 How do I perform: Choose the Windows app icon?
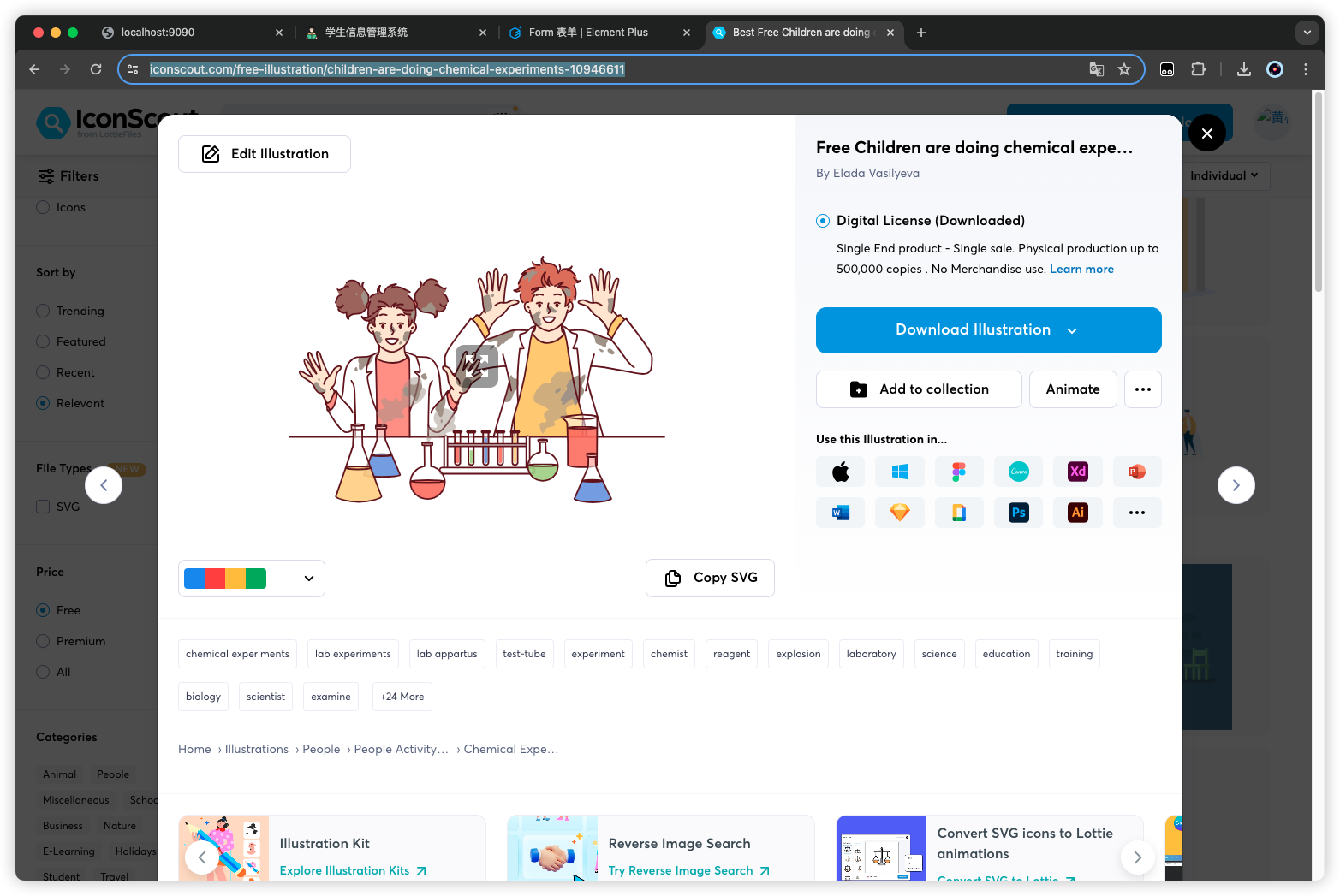899,472
